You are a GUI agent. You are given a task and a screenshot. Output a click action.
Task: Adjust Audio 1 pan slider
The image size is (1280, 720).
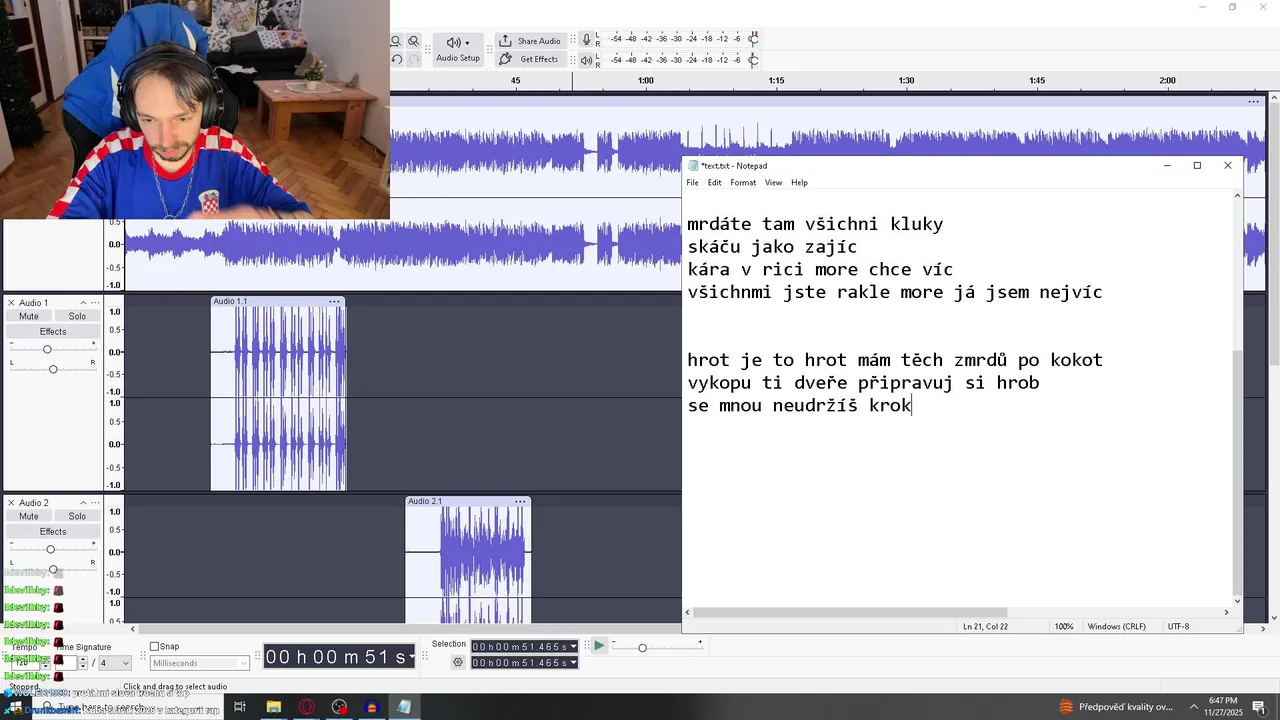pos(53,369)
